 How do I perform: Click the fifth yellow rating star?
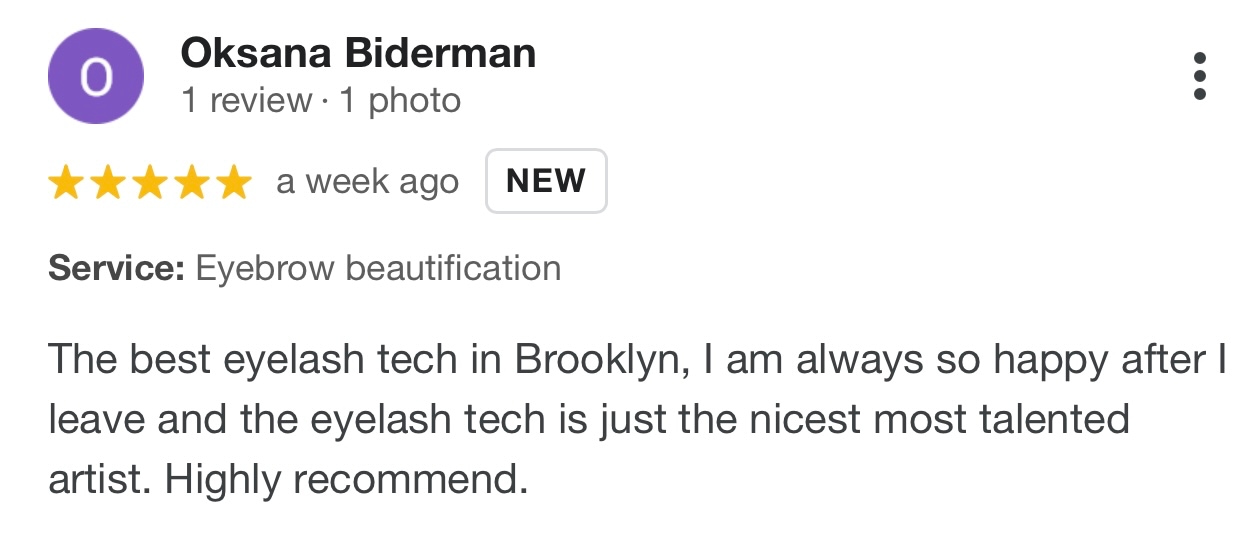233,183
